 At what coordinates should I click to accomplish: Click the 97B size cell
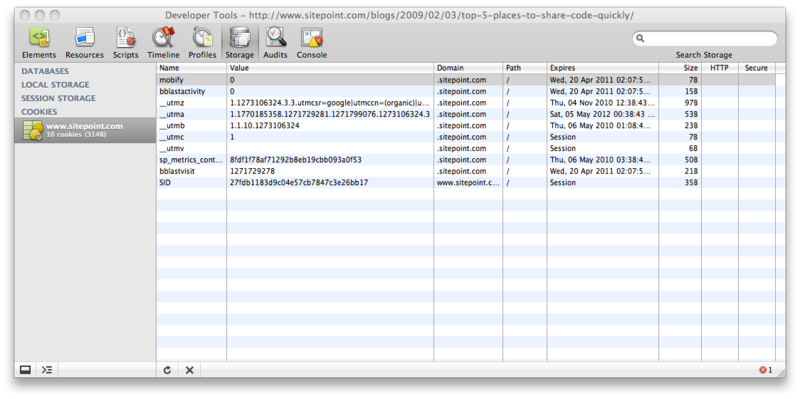(x=680, y=103)
